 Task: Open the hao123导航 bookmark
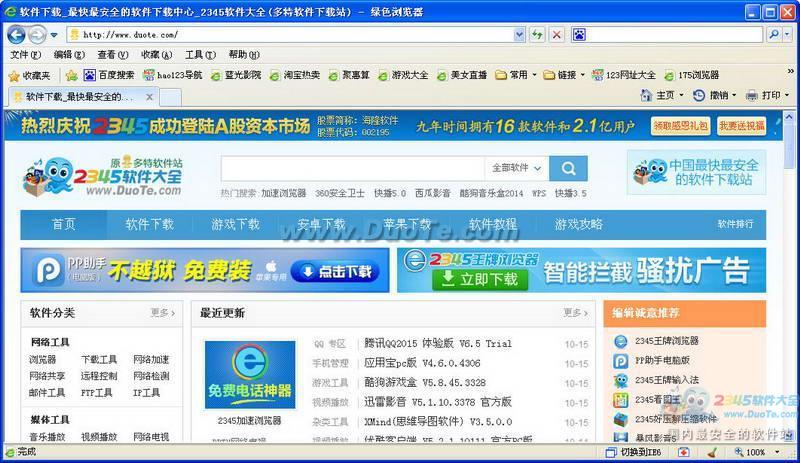click(x=172, y=75)
